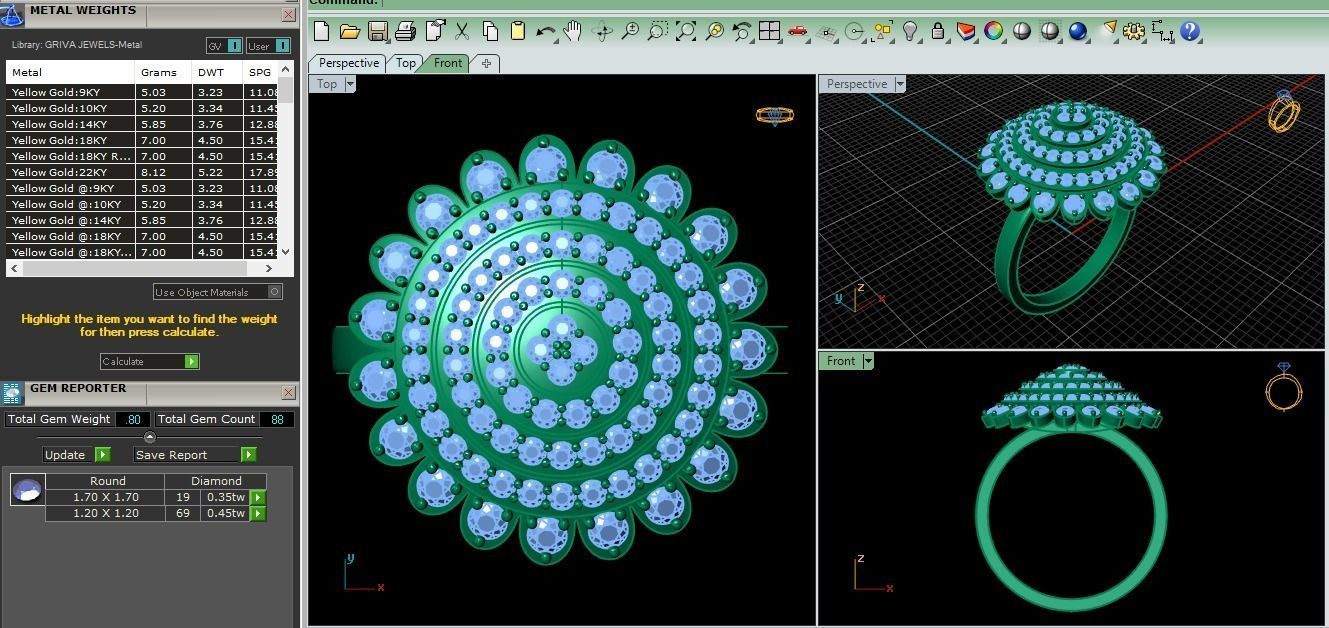Click the Print icon
This screenshot has height=628, width=1329.
[405, 31]
